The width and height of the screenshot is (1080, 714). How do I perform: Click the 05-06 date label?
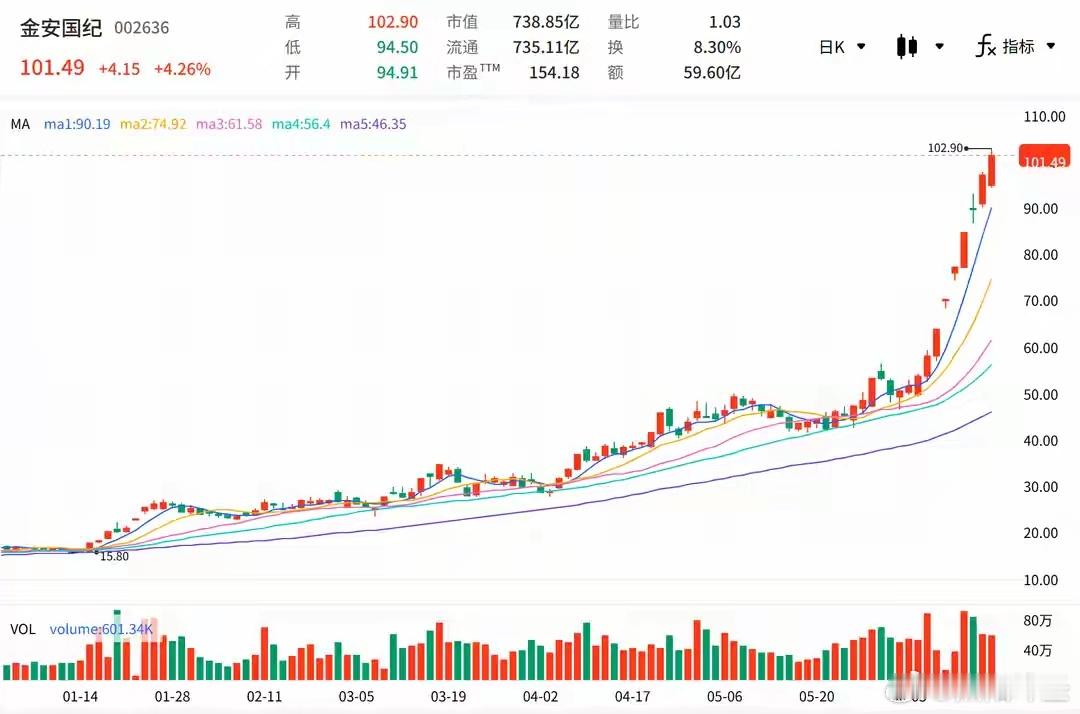tap(725, 697)
